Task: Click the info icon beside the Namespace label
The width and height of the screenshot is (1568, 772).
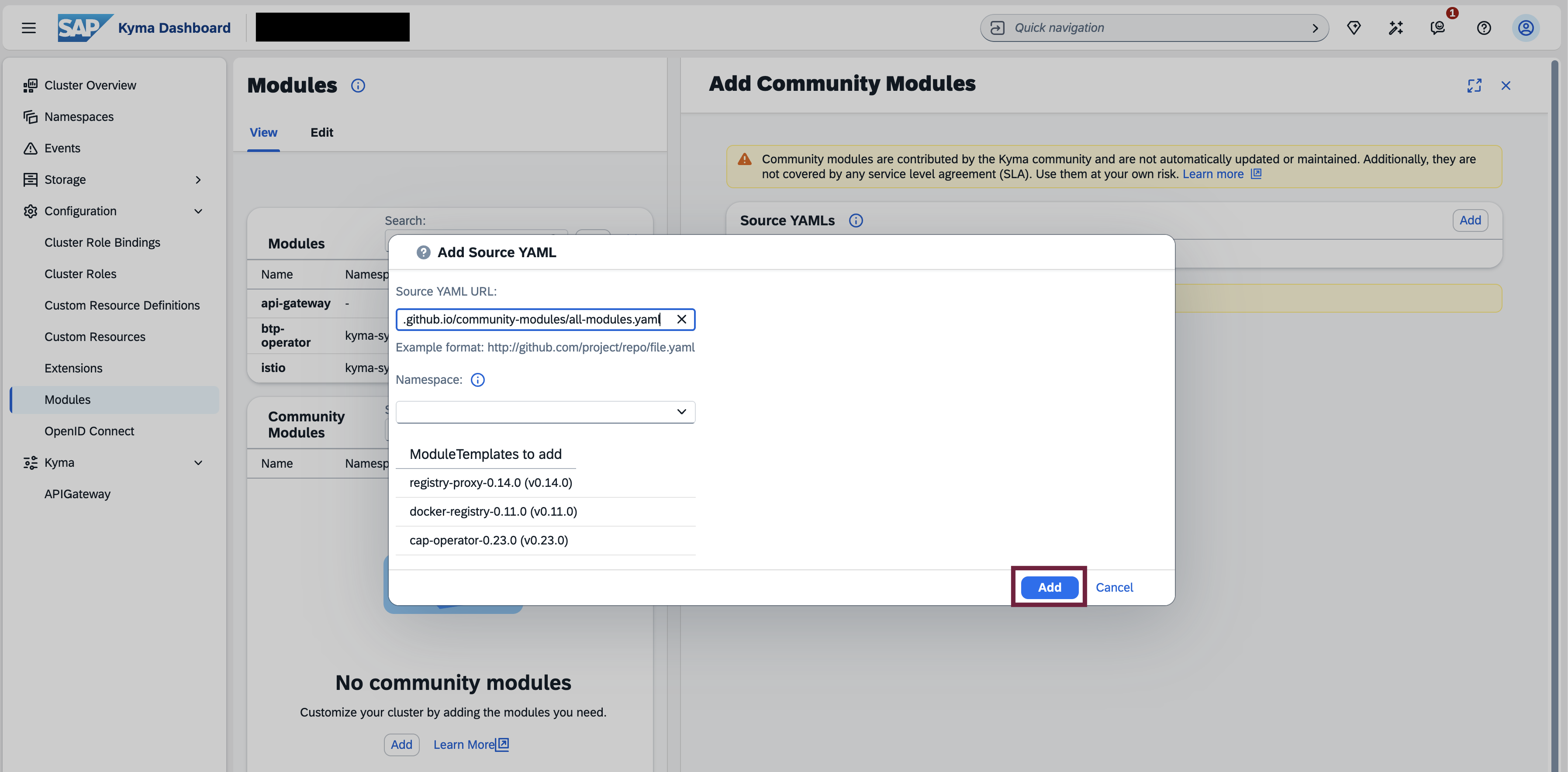Action: pyautogui.click(x=477, y=379)
